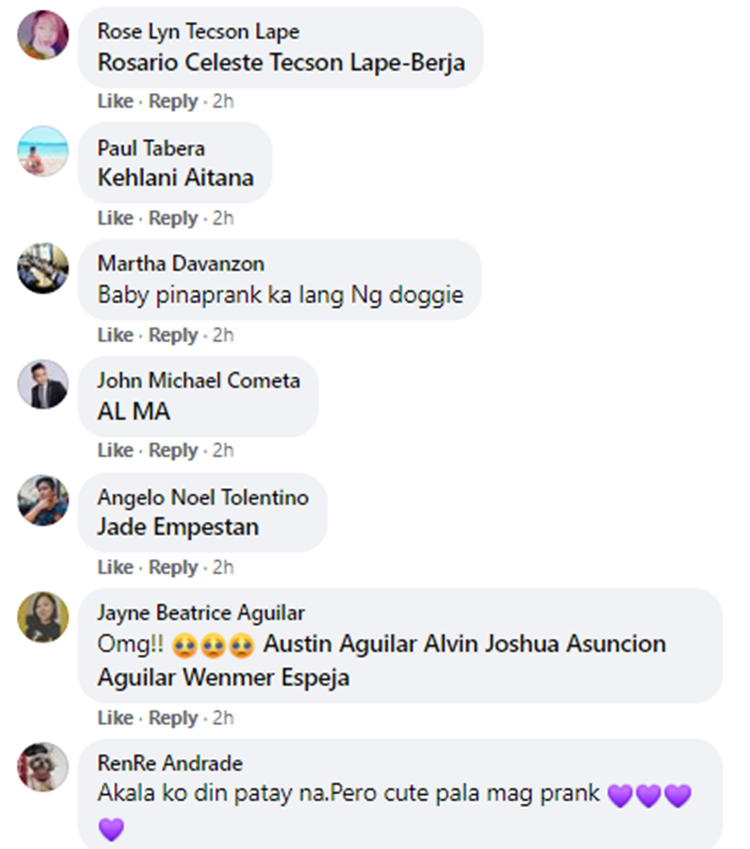Image resolution: width=750 pixels, height=849 pixels.
Task: Open the timestamp on Martha Davanzon's comment
Action: tap(223, 335)
